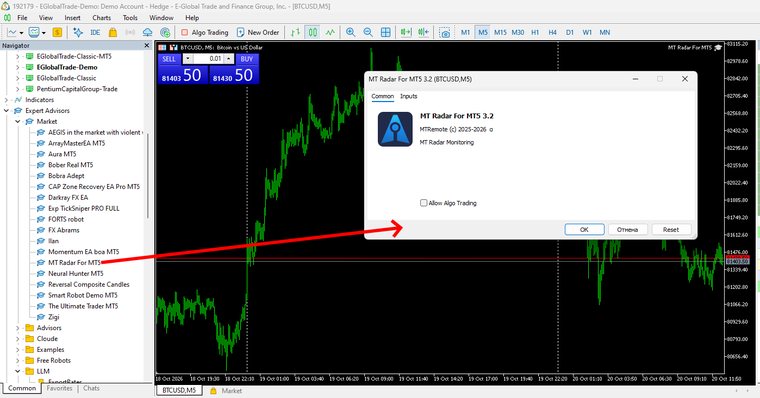The width and height of the screenshot is (760, 398).
Task: Open the Charts menu
Action: pyautogui.click(x=102, y=18)
